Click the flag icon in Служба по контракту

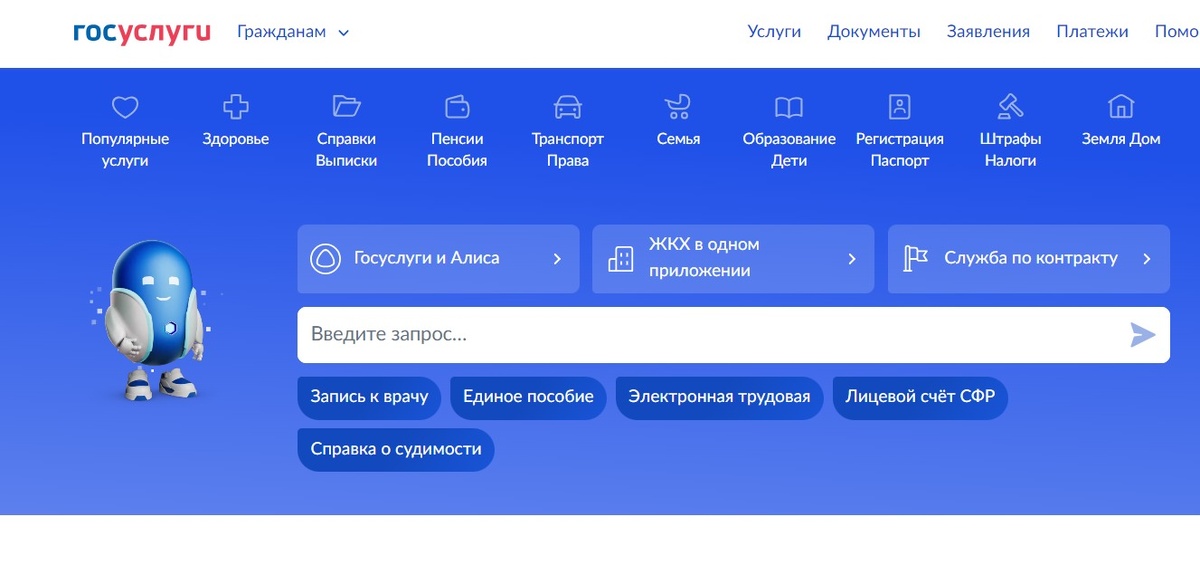tap(916, 259)
